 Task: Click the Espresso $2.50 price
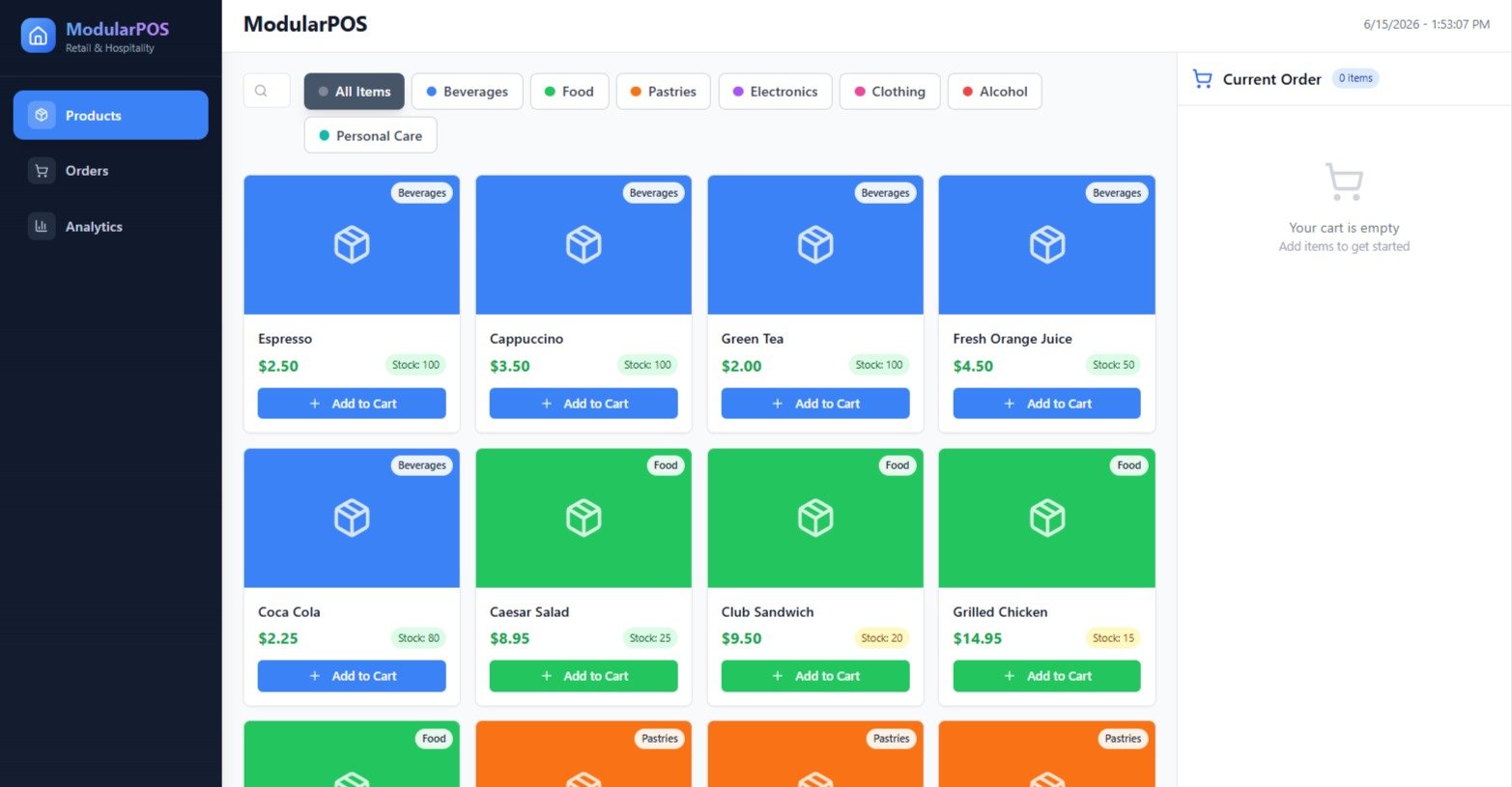tap(278, 366)
